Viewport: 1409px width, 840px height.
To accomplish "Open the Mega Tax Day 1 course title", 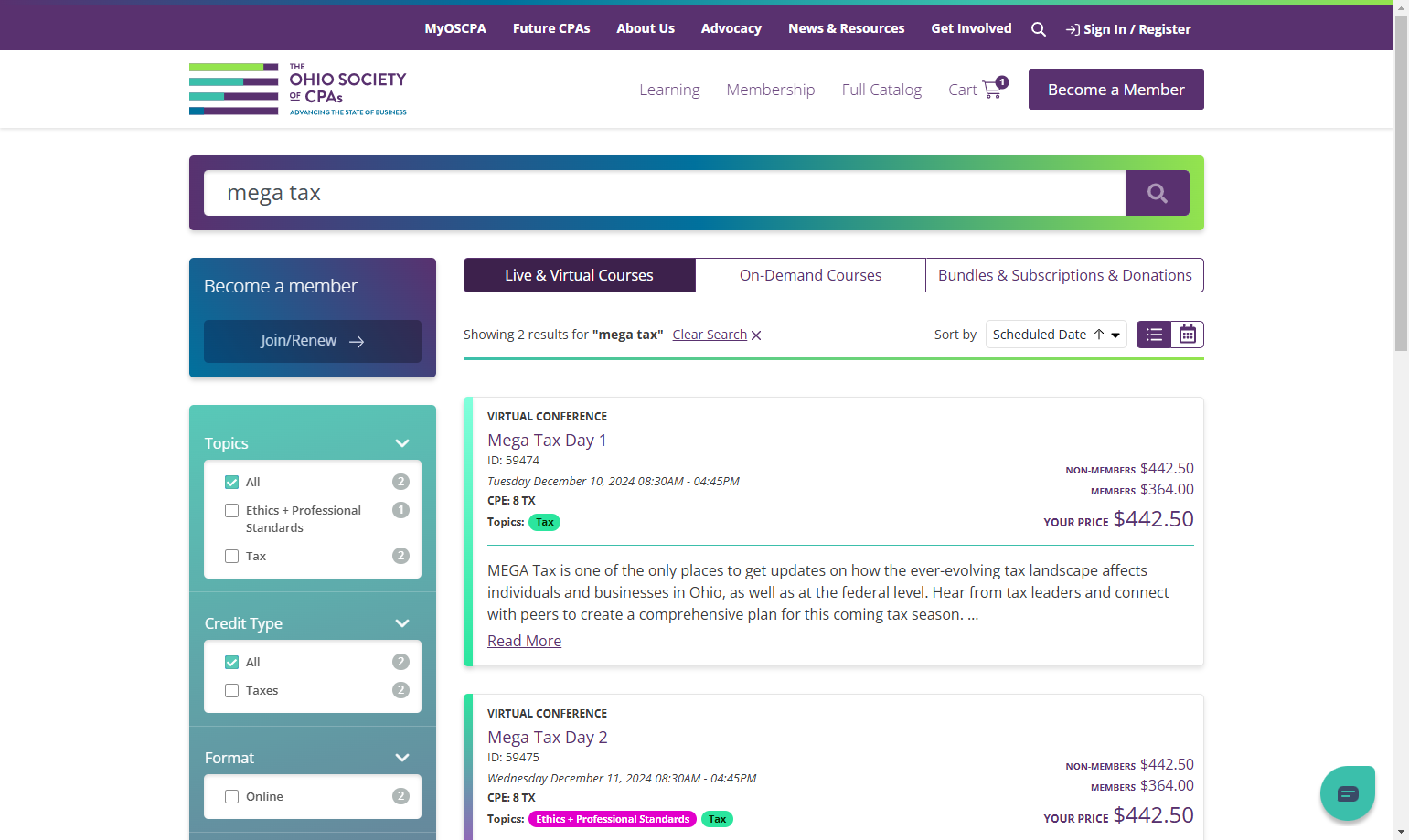I will (x=547, y=441).
